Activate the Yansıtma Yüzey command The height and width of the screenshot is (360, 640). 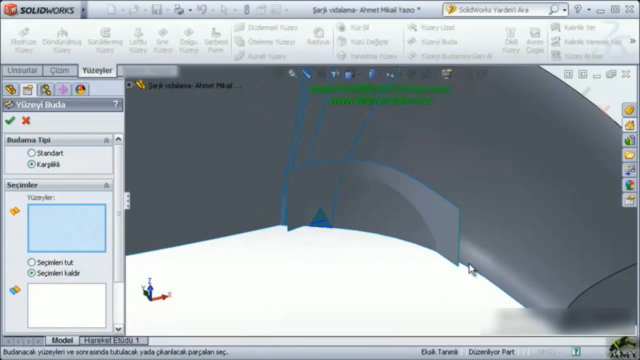click(367, 56)
